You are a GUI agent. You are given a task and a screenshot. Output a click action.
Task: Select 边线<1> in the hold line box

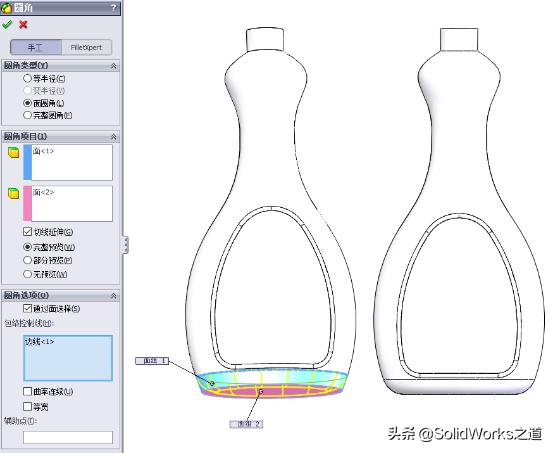[x=39, y=342]
